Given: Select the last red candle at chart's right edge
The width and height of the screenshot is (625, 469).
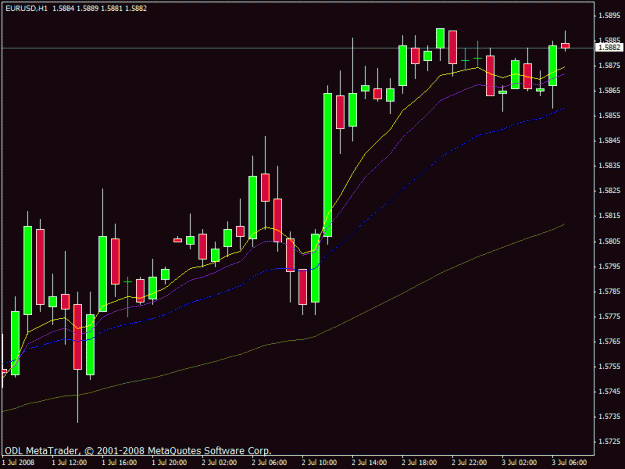Looking at the screenshot, I should coord(565,46).
